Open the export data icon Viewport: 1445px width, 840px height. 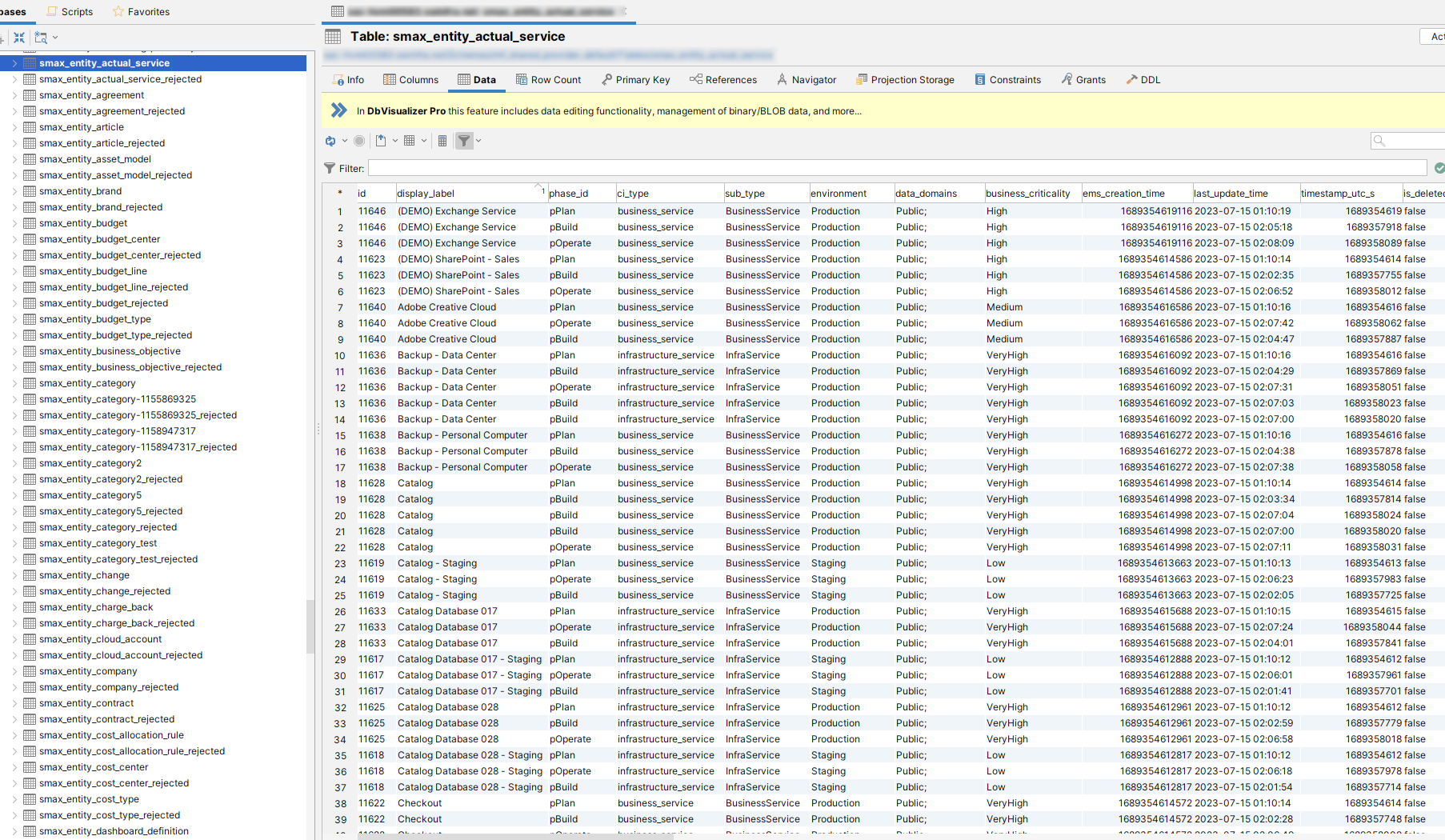pyautogui.click(x=382, y=140)
